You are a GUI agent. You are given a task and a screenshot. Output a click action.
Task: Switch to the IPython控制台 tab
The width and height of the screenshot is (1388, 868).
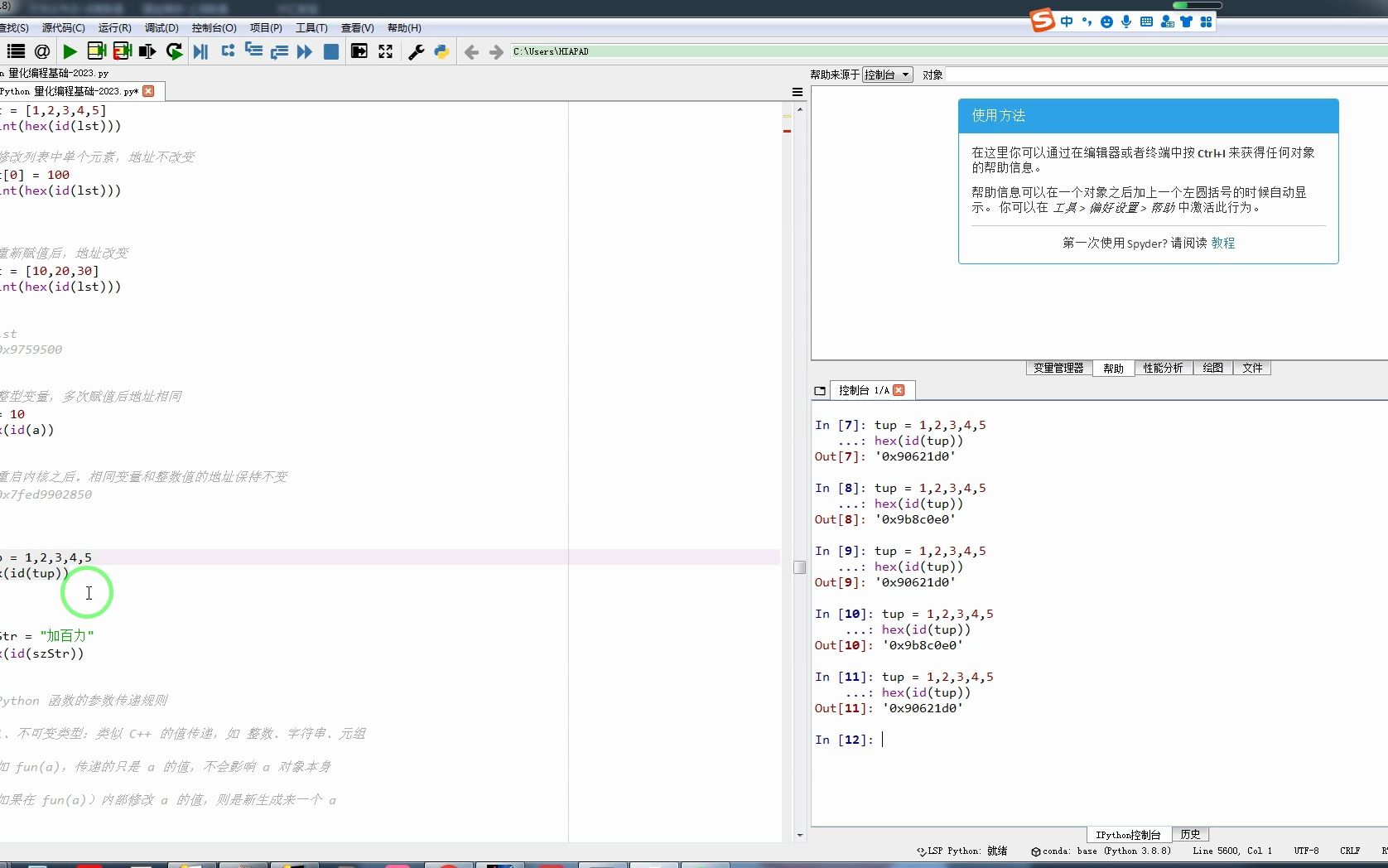[x=1128, y=834]
